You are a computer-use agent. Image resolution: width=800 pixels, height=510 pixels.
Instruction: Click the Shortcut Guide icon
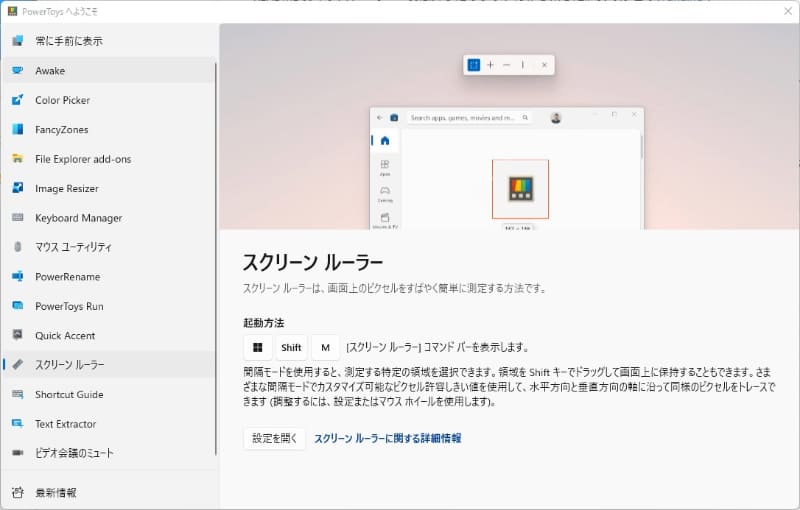[x=17, y=394]
